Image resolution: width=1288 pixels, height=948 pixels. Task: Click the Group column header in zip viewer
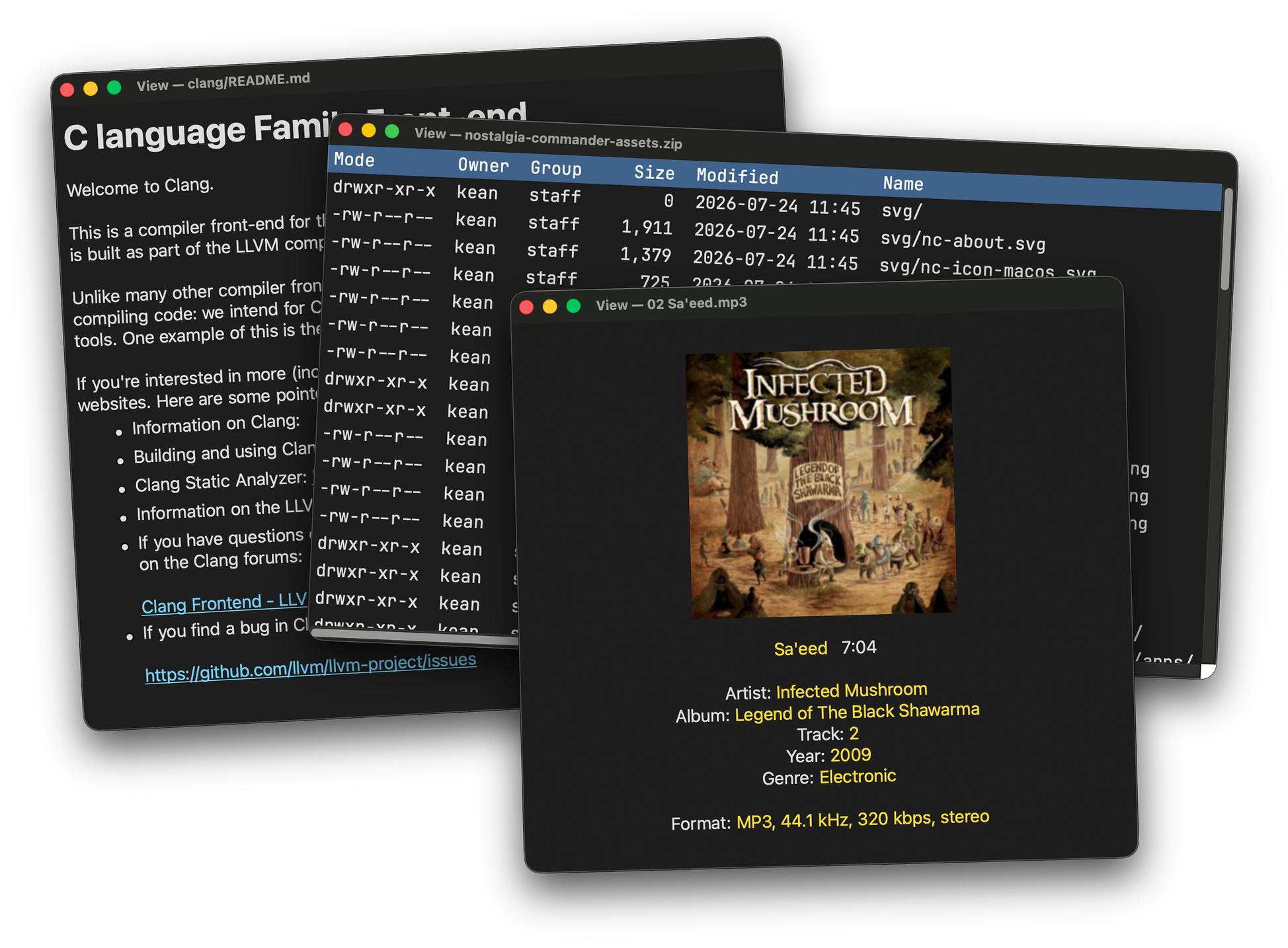pyautogui.click(x=556, y=168)
